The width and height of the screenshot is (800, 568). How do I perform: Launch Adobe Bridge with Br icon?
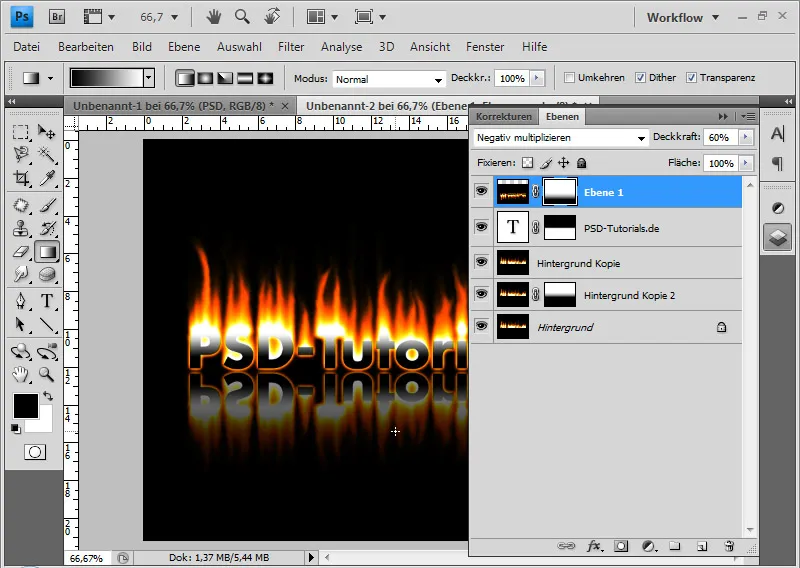click(57, 17)
